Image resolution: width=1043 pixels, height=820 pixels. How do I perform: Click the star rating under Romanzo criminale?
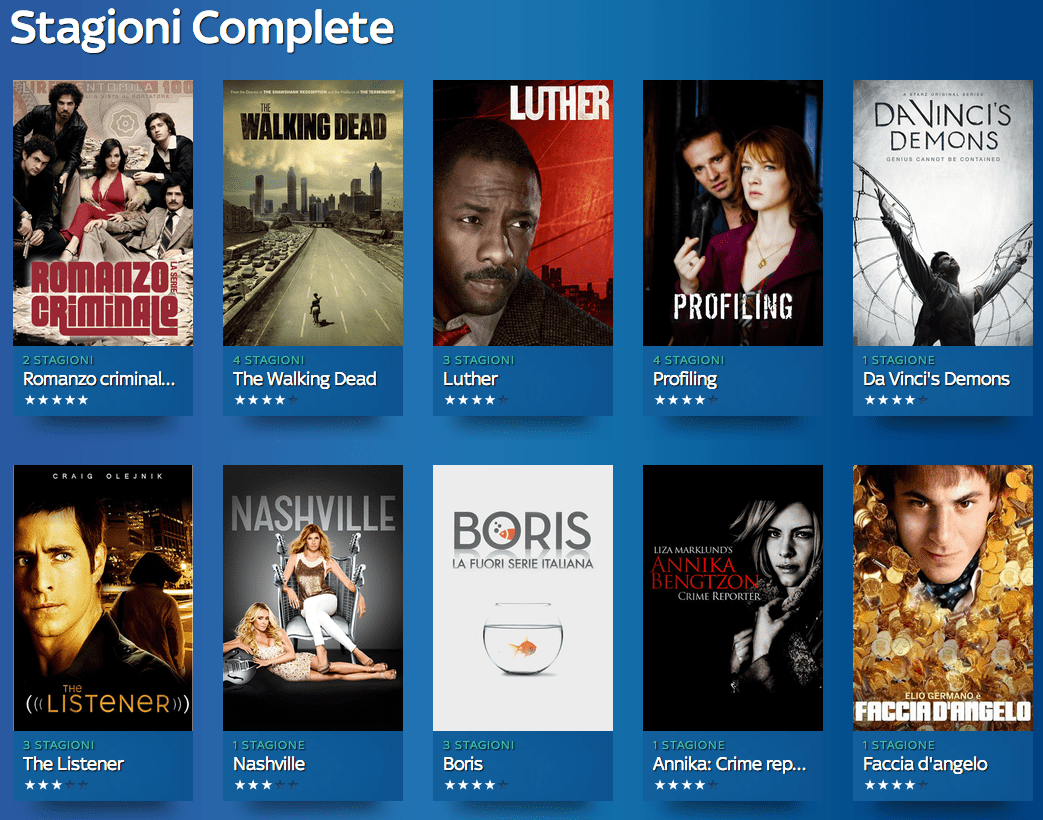tap(57, 400)
